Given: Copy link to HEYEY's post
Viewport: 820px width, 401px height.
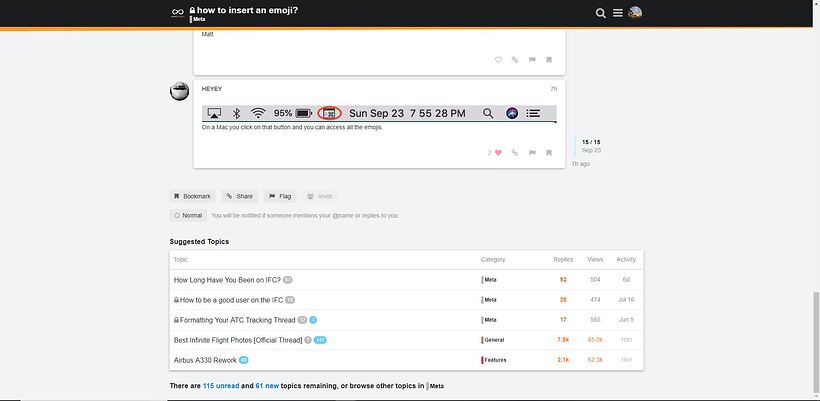Looking at the screenshot, I should point(515,153).
